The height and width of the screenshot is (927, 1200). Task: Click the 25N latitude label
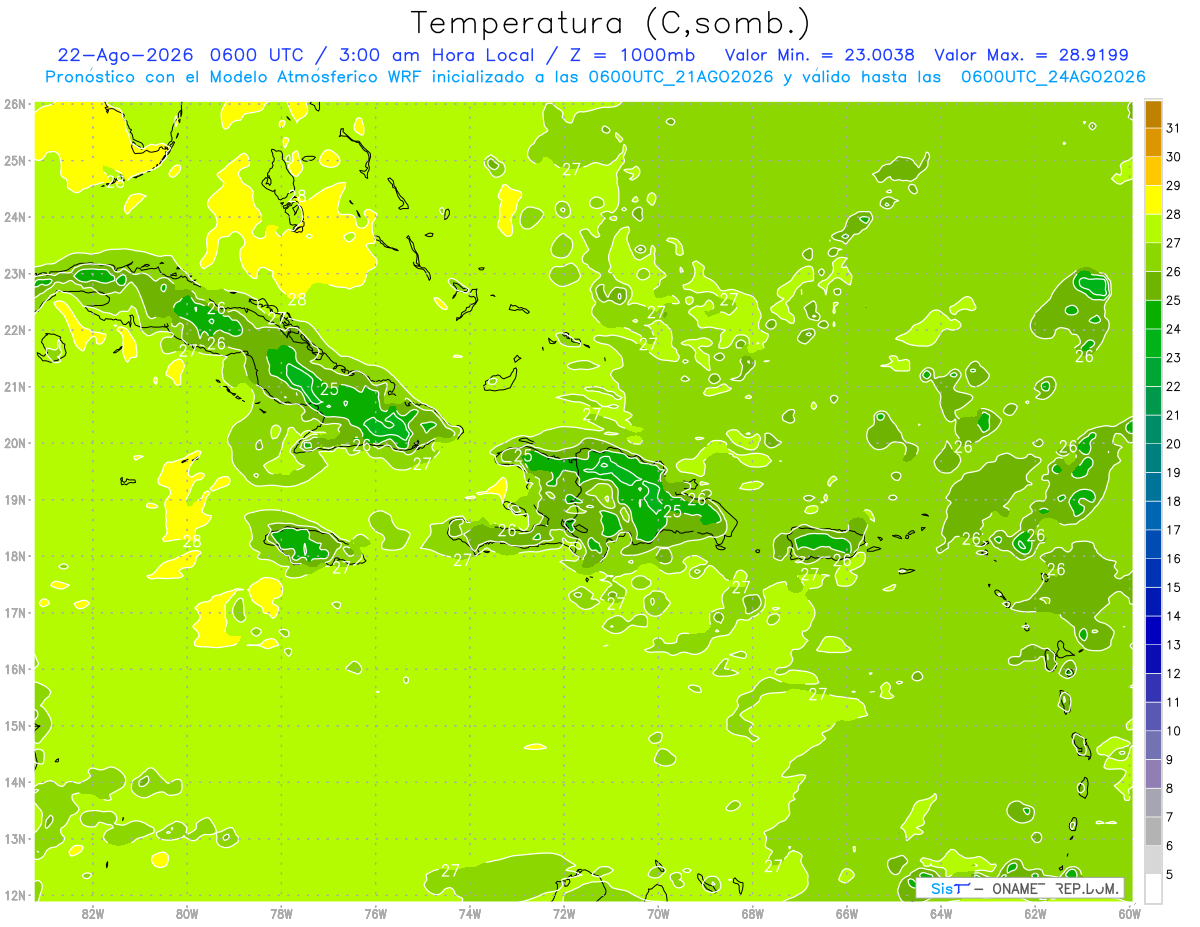click(14, 160)
